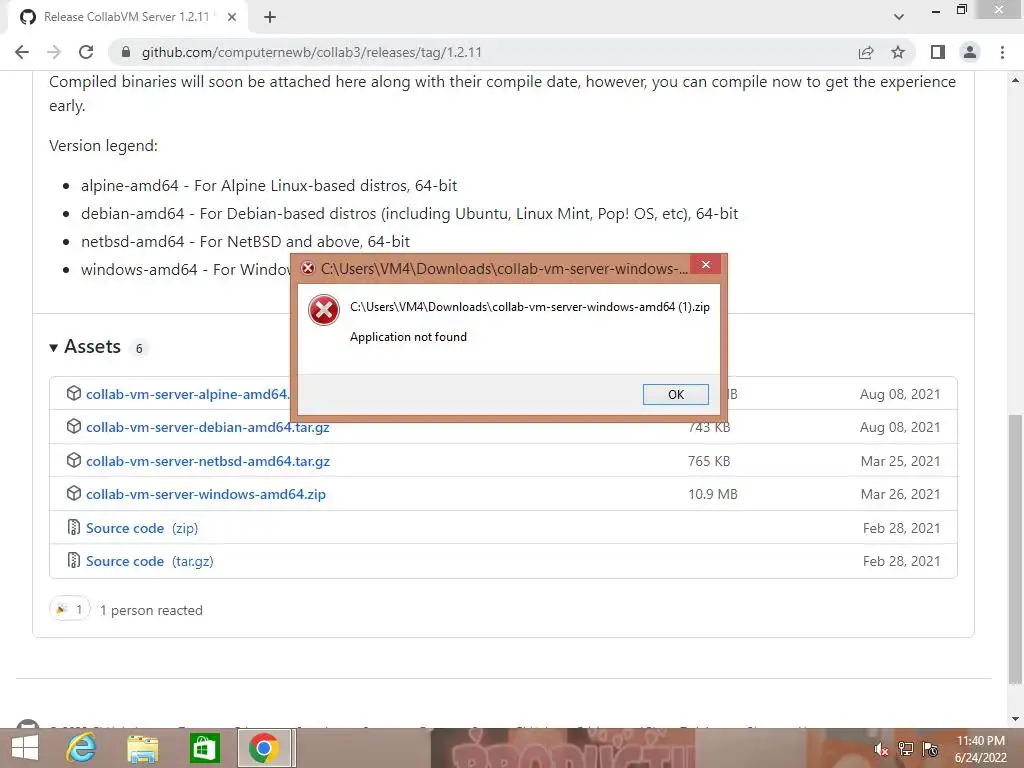Open Chrome three-dot menu
1024x768 pixels.
click(x=1002, y=52)
